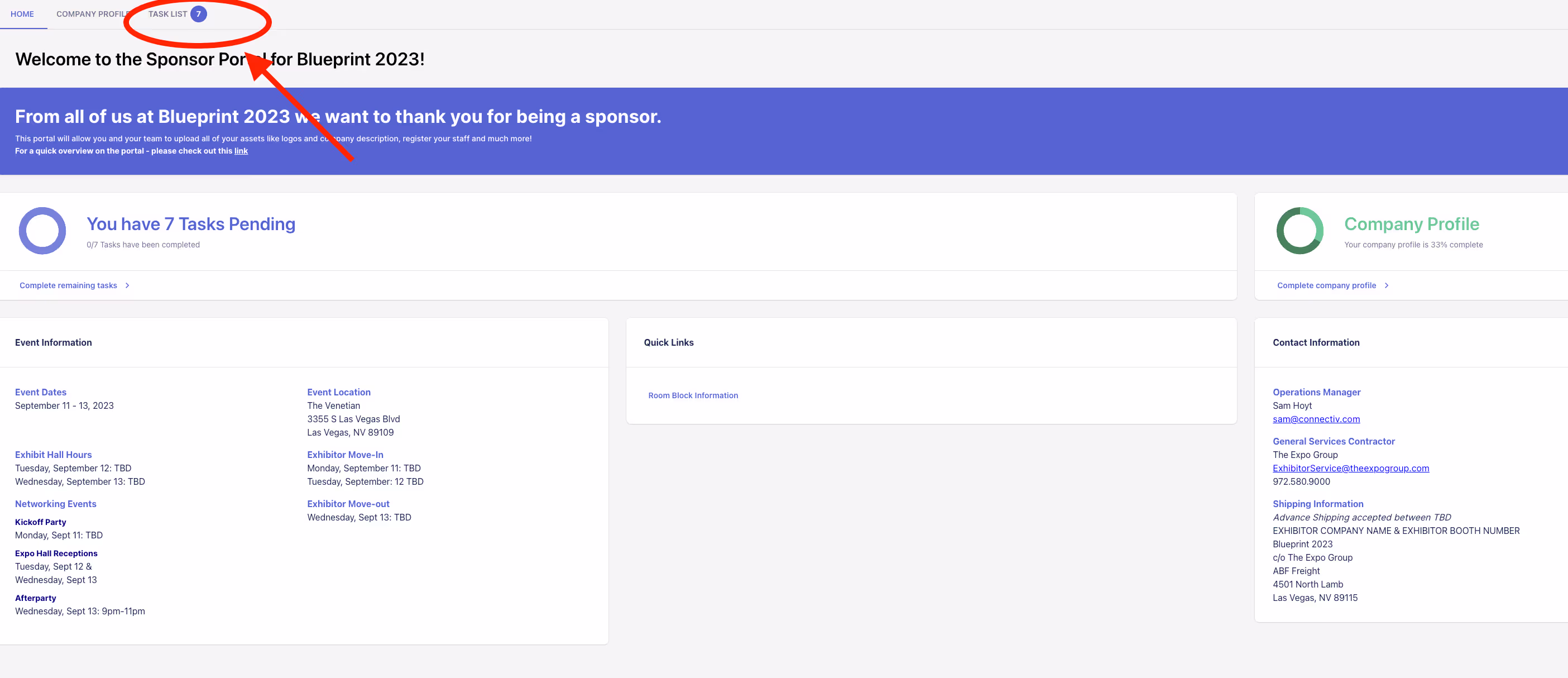Click the Networking Events heading
1568x678 pixels.
coord(55,504)
